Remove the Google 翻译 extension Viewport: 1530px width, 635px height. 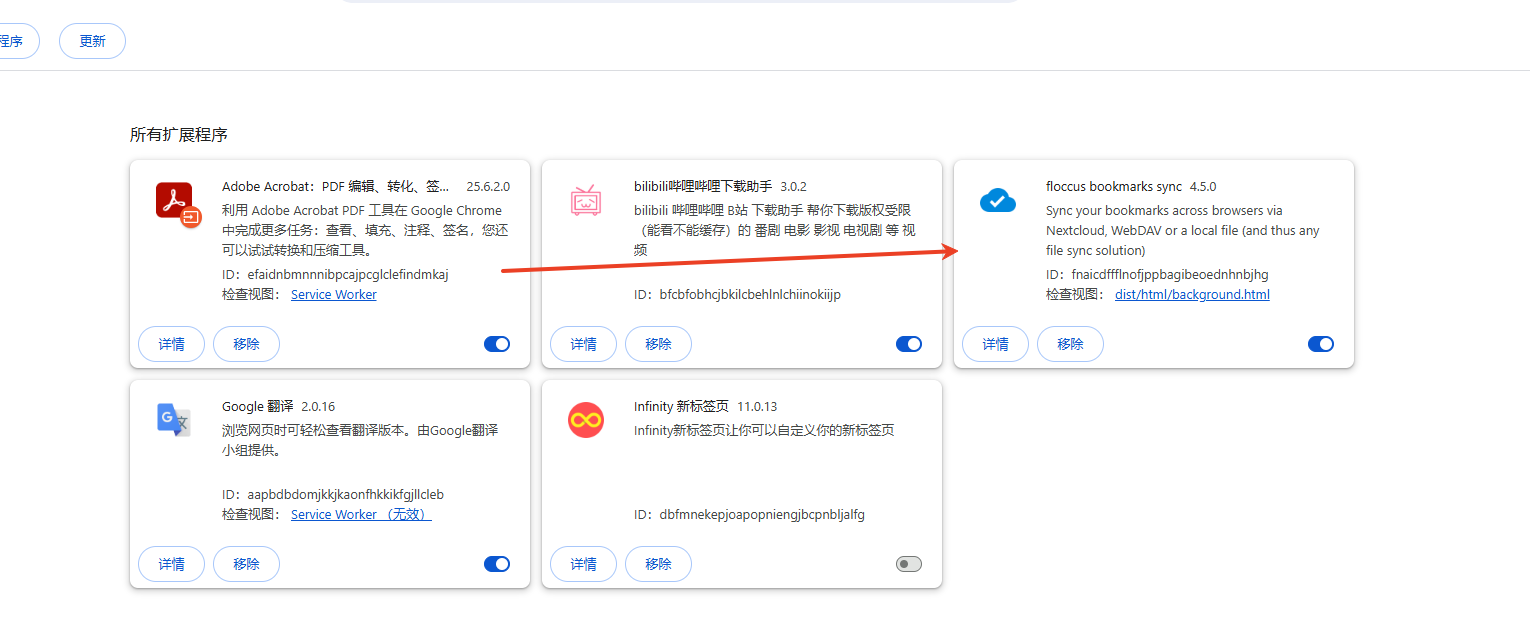[246, 563]
